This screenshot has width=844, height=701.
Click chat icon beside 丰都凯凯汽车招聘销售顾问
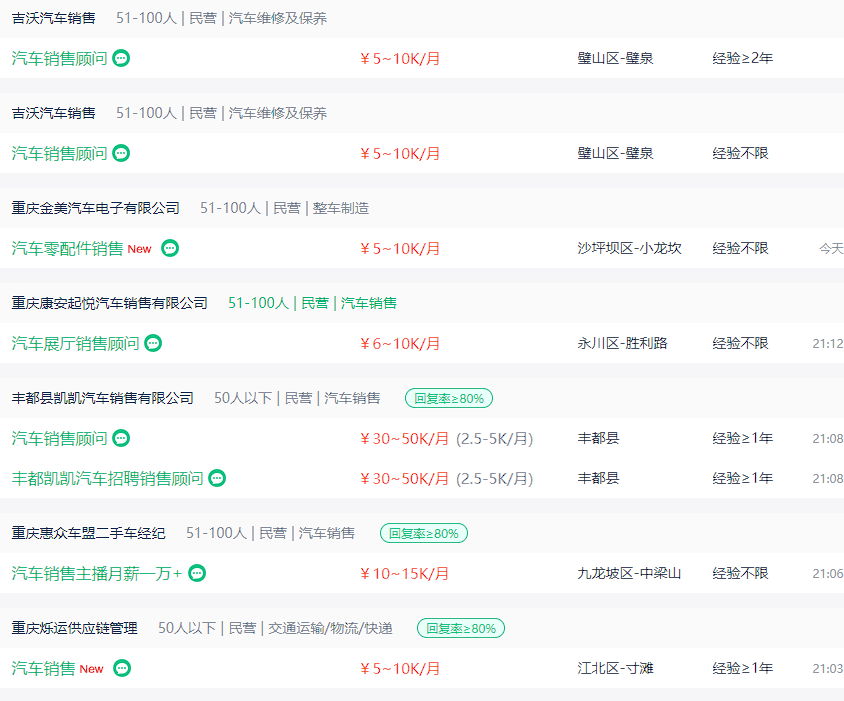pos(217,478)
